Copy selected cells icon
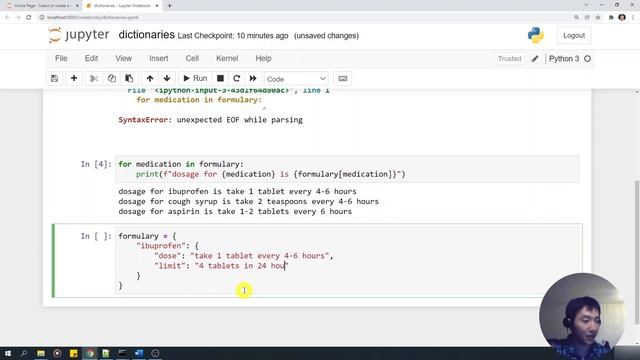 [x=111, y=78]
